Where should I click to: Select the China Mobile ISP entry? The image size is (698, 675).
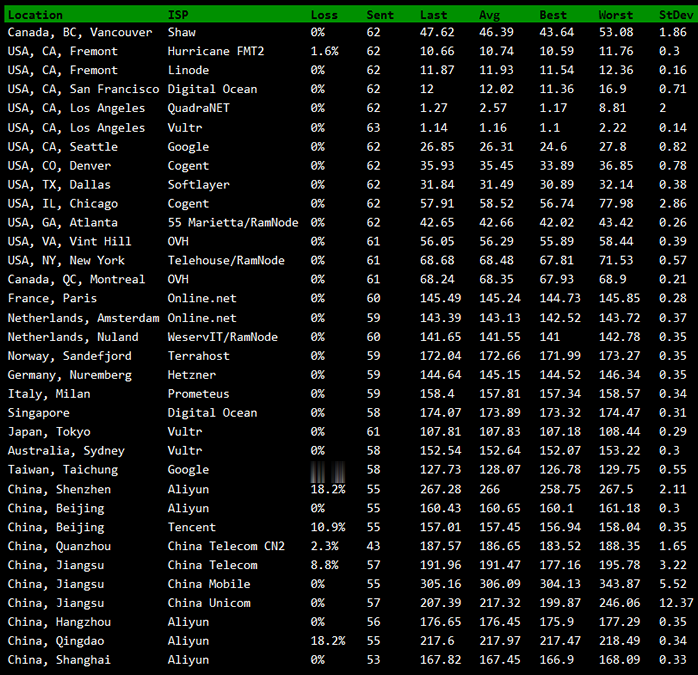pos(209,584)
